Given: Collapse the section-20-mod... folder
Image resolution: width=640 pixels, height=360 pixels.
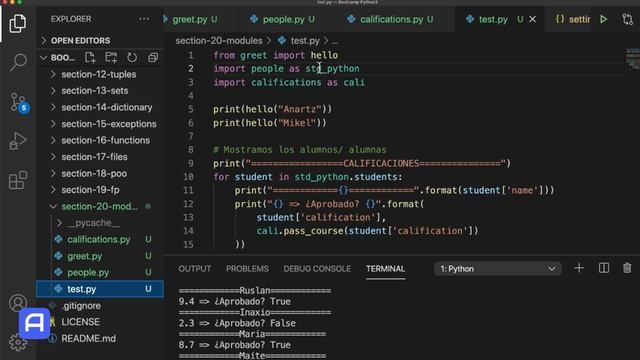Looking at the screenshot, I should tap(100, 207).
